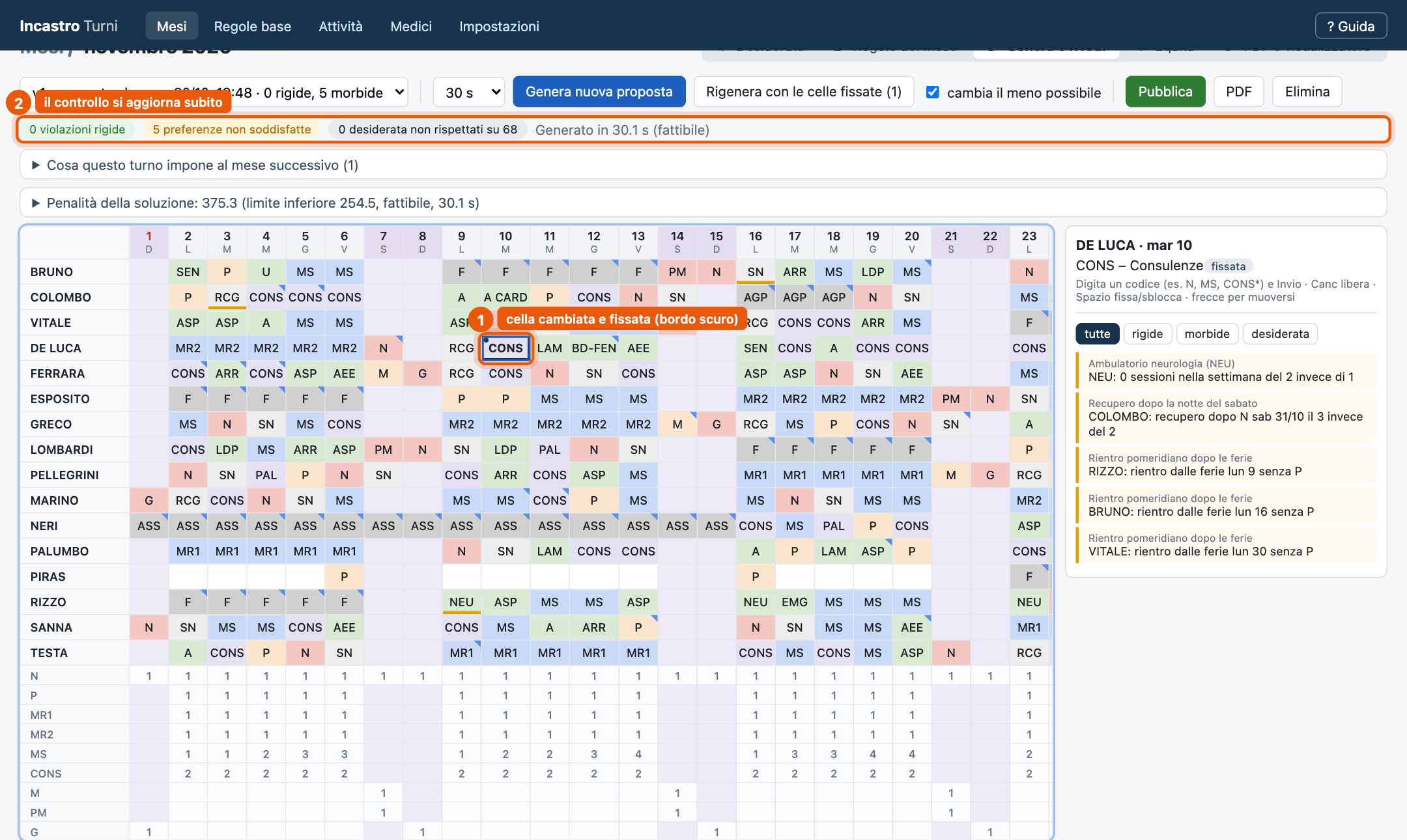Select MARINO's G cell on day 1

click(149, 500)
